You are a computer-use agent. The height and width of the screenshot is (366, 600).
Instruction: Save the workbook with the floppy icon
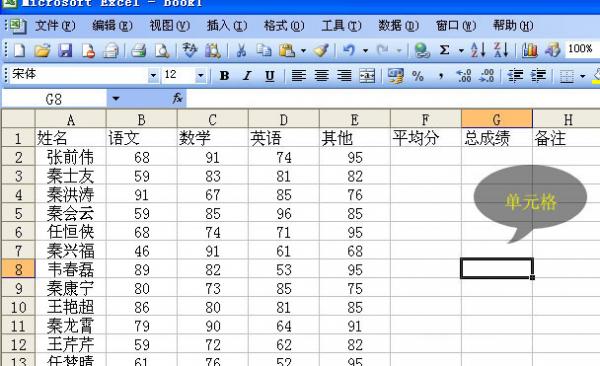[65, 50]
